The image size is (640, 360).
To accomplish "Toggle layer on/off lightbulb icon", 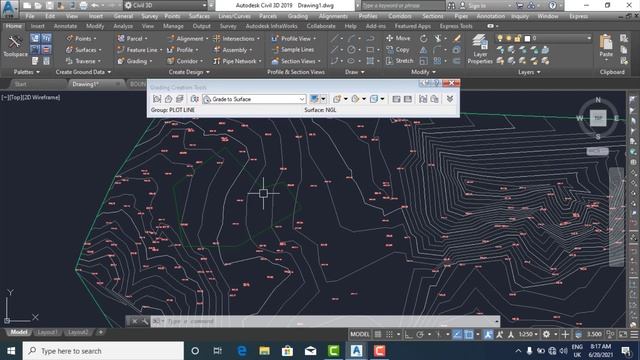I will pyautogui.click(x=500, y=38).
